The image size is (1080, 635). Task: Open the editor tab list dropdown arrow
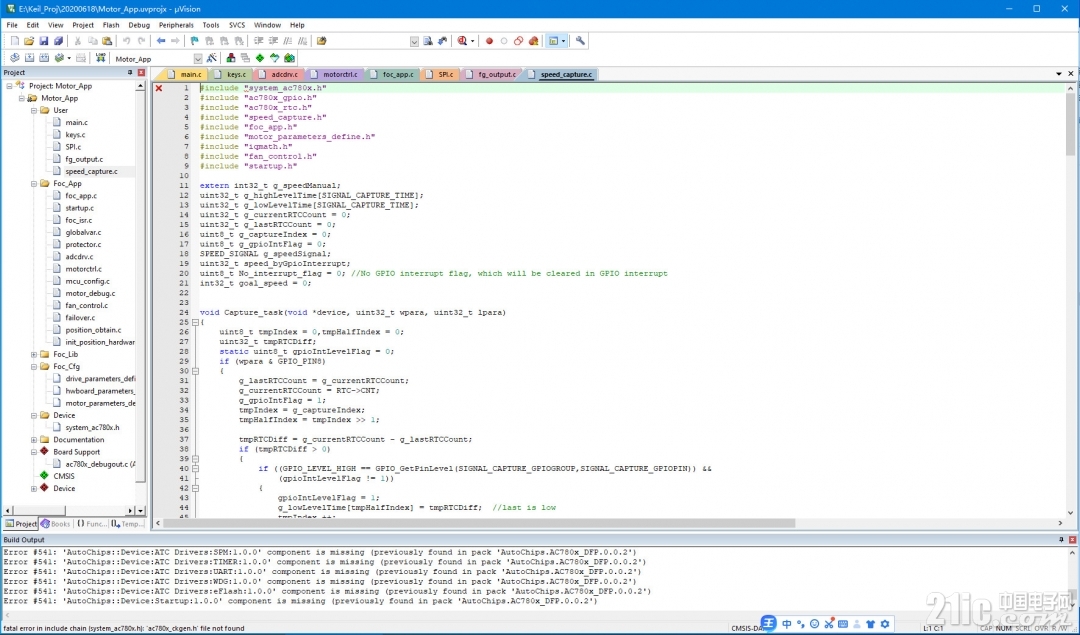pos(1059,74)
